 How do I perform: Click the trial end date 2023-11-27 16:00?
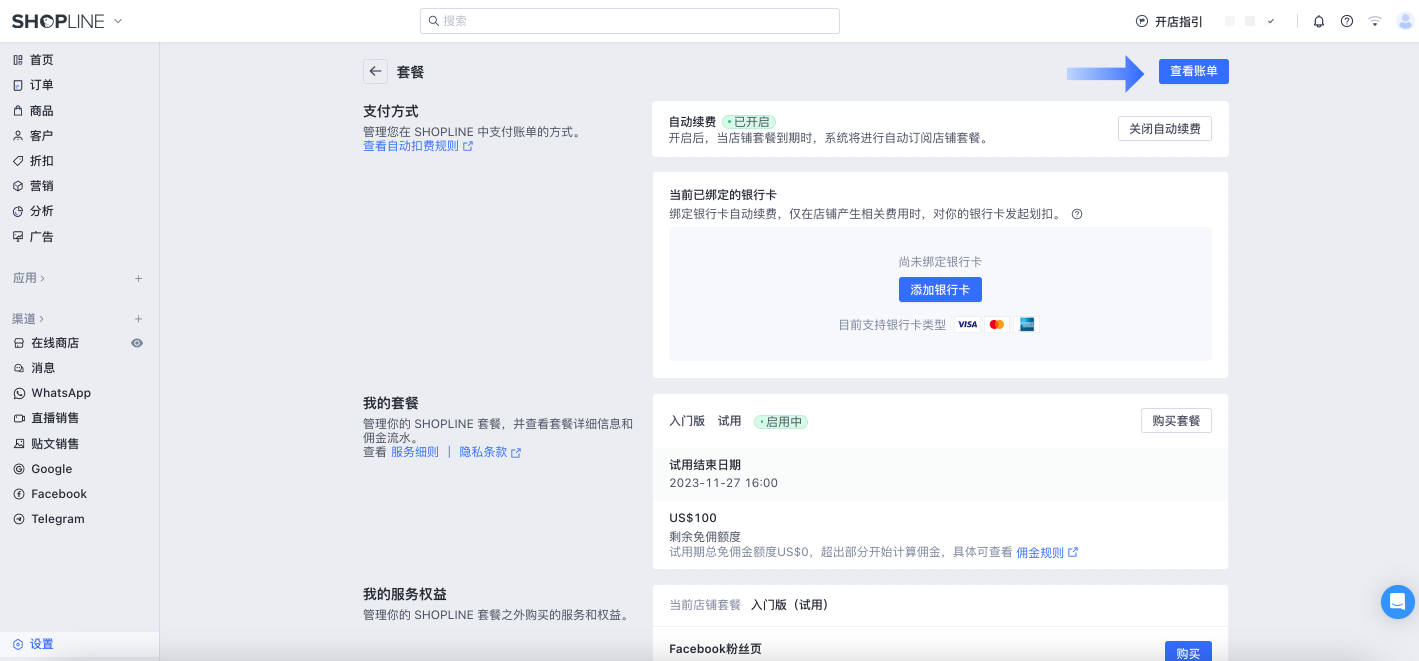coord(723,483)
